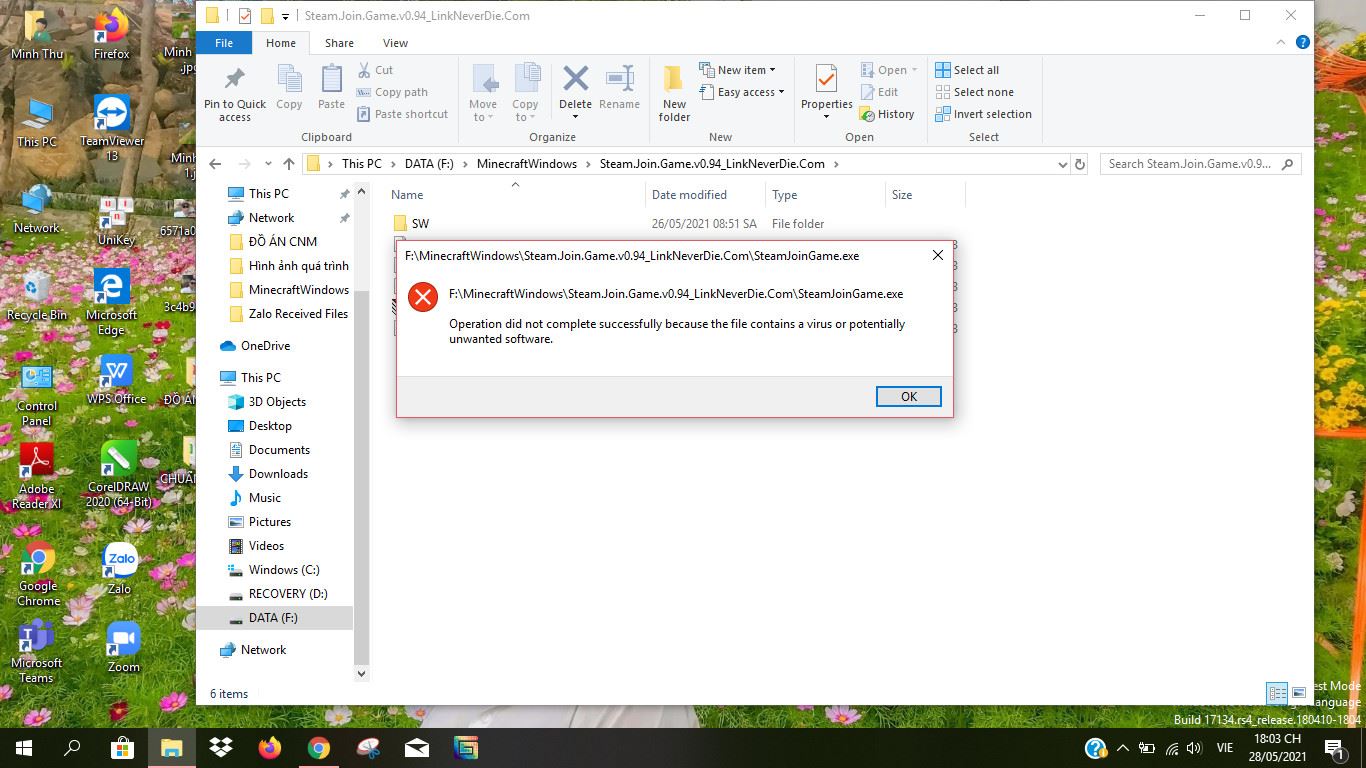Switch to large icons view toggle
Image resolution: width=1366 pixels, height=768 pixels.
tap(1299, 693)
